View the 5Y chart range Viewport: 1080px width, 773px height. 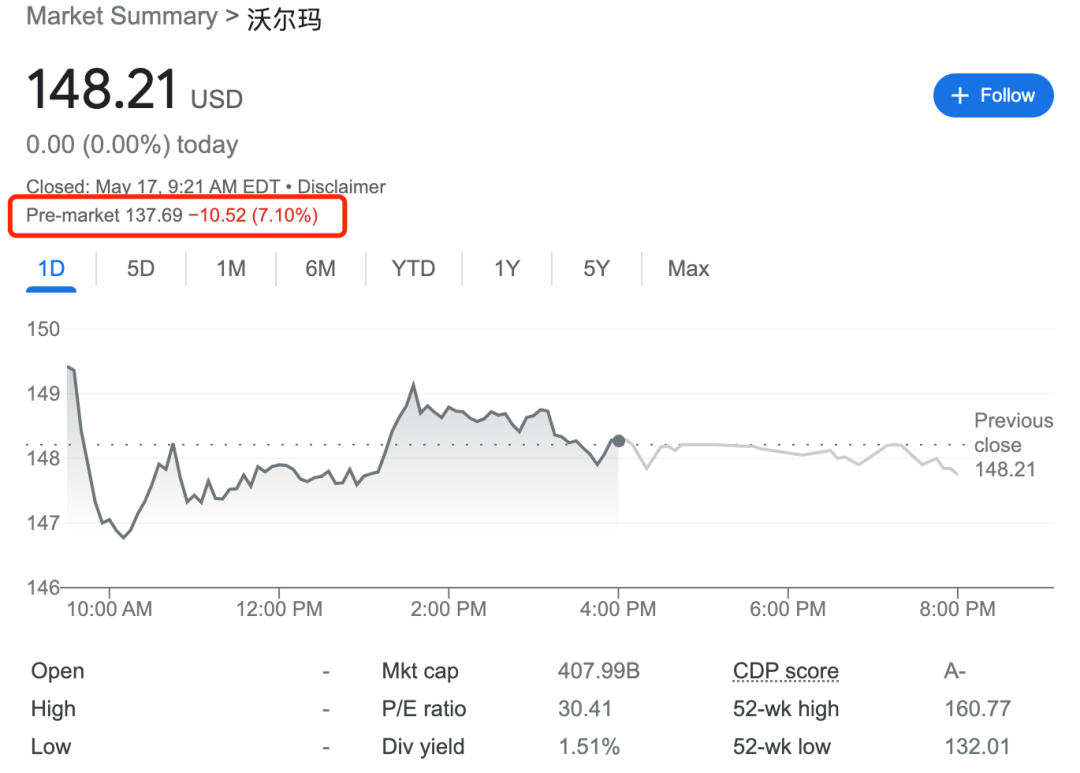[x=596, y=268]
